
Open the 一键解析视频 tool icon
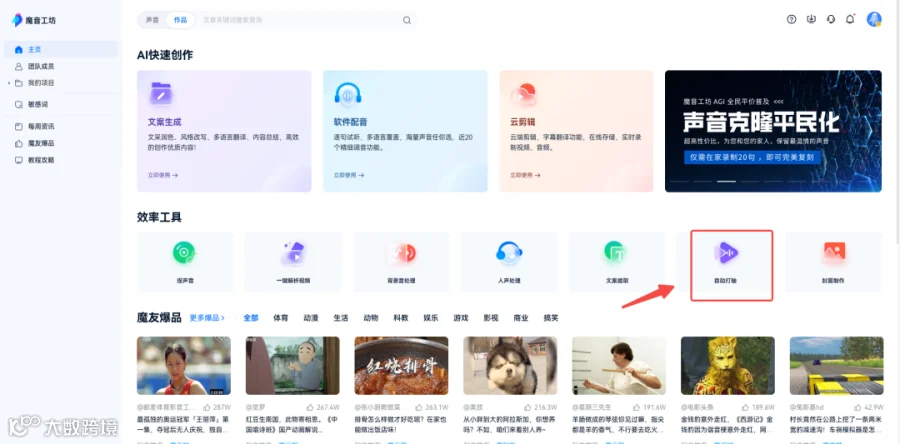[x=293, y=252]
